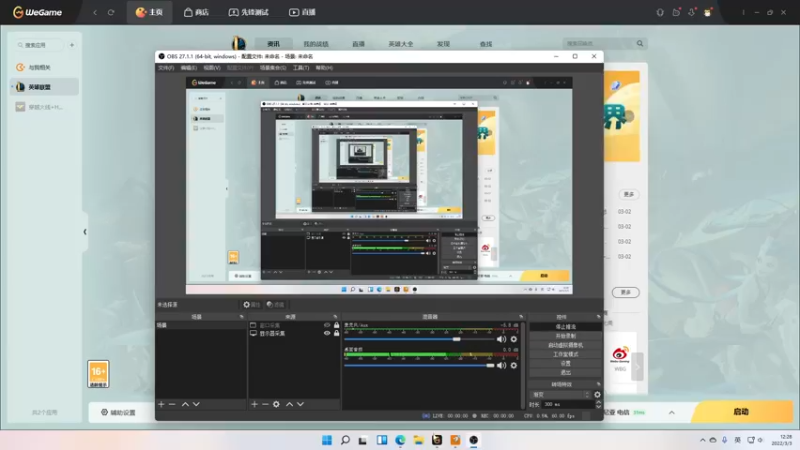Open 工具 menu in OBS
The image size is (800, 450).
[301, 68]
